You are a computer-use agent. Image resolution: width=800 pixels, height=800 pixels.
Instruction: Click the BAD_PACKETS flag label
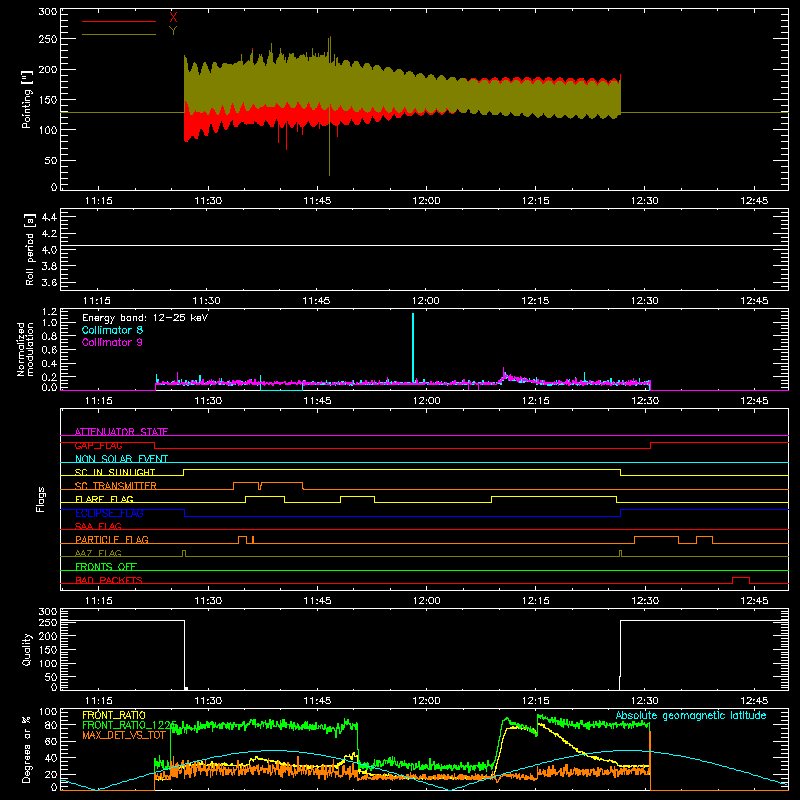109,580
